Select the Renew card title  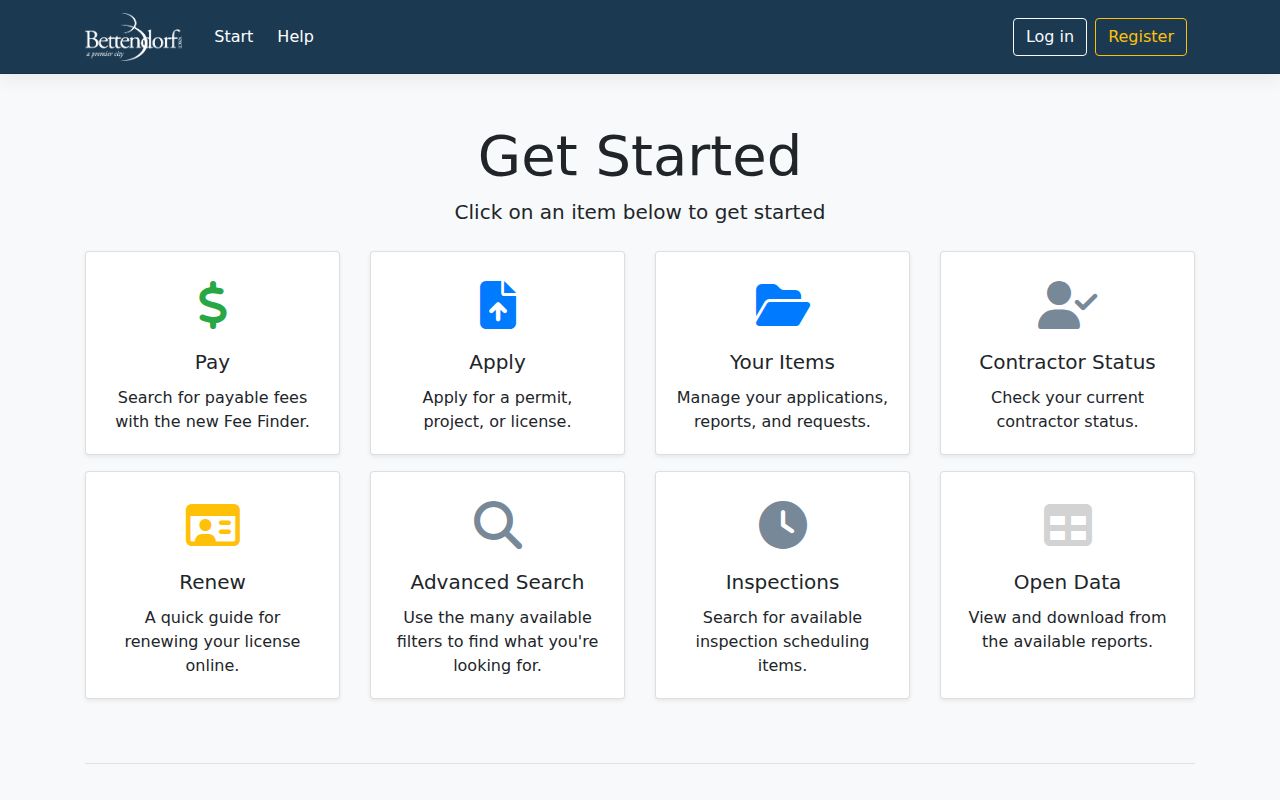point(212,582)
